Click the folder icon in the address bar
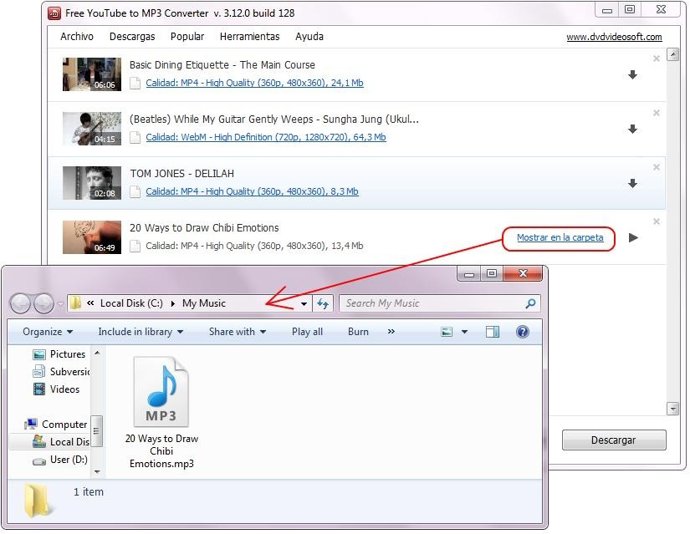The width and height of the screenshot is (690, 534). coord(76,303)
